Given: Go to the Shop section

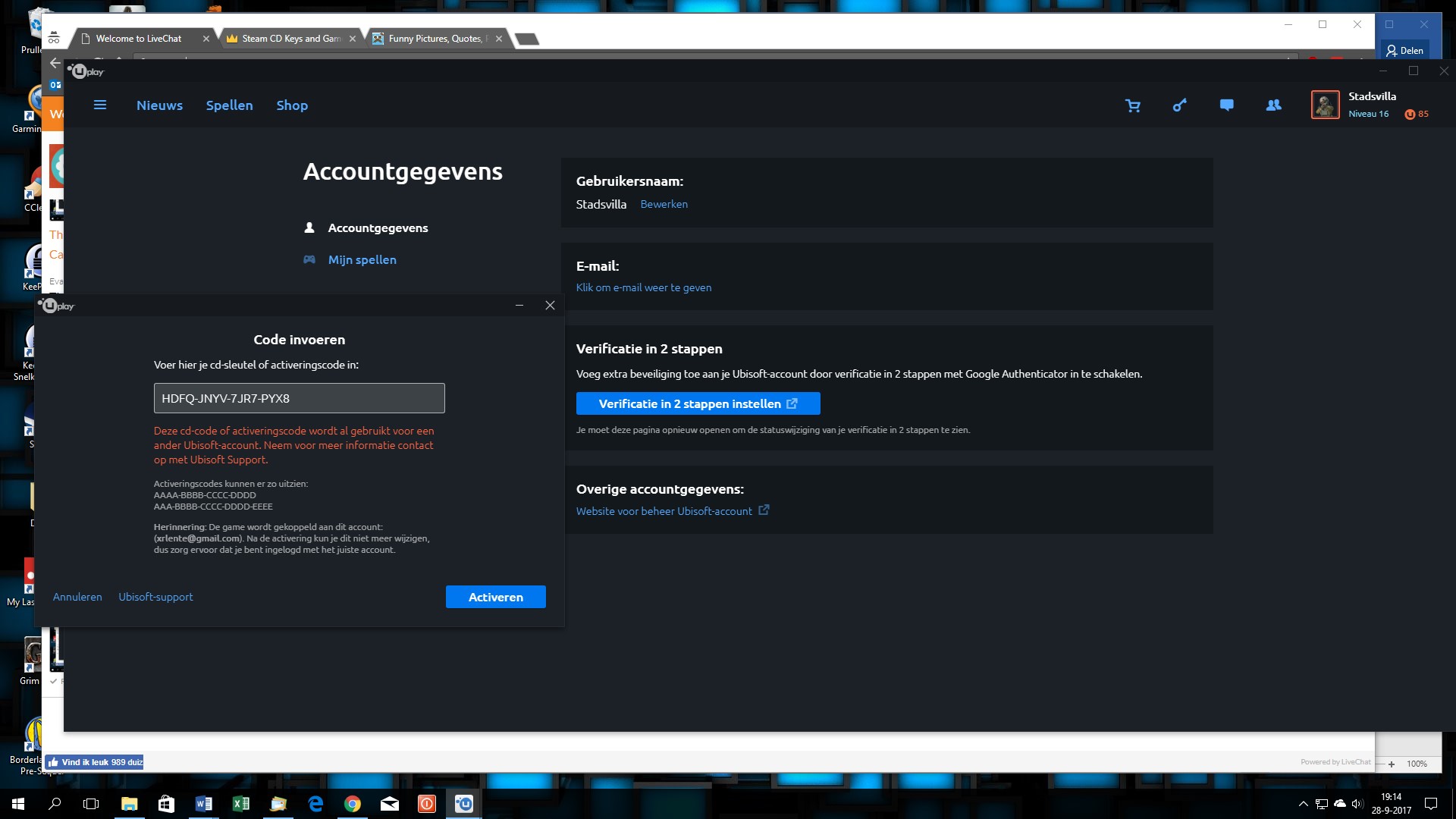Looking at the screenshot, I should pos(292,105).
